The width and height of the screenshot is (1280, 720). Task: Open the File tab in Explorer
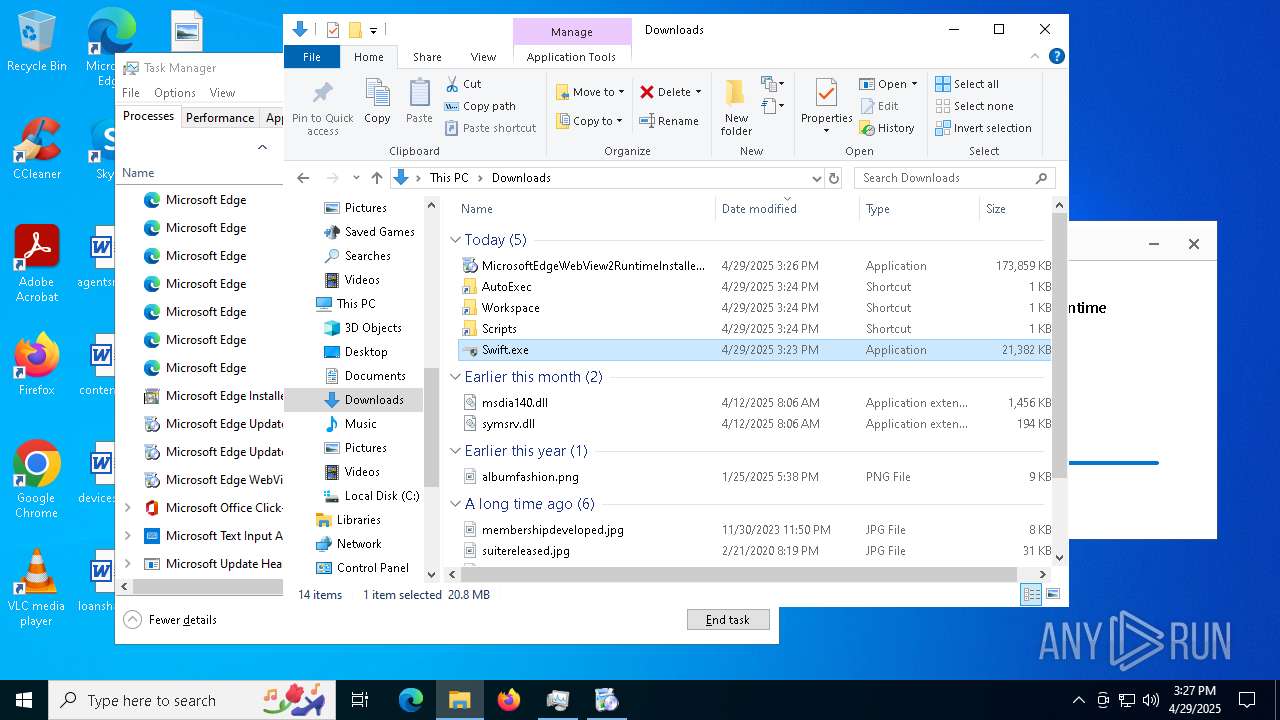point(312,57)
